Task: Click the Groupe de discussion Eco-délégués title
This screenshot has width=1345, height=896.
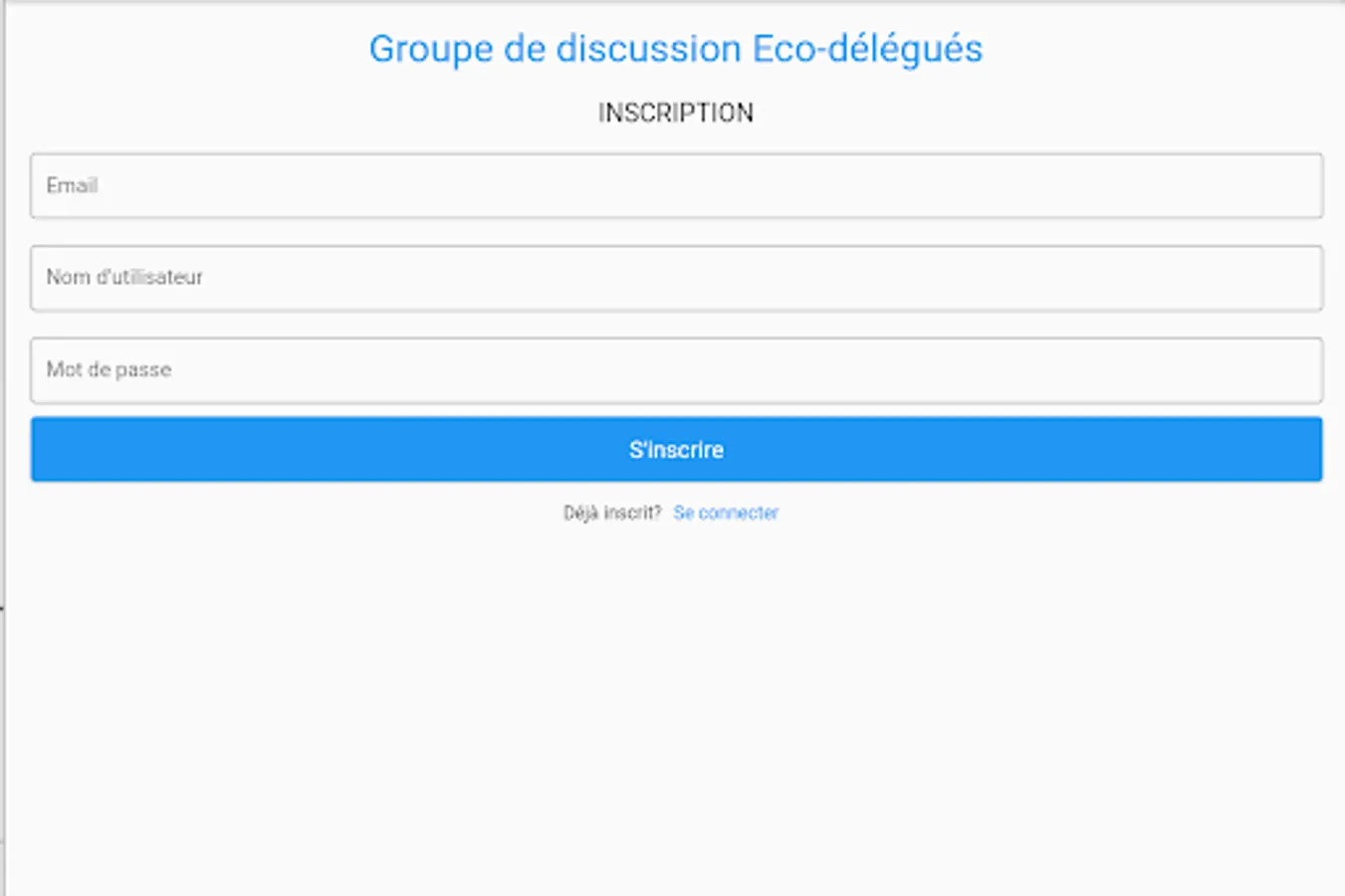Action: (675, 49)
